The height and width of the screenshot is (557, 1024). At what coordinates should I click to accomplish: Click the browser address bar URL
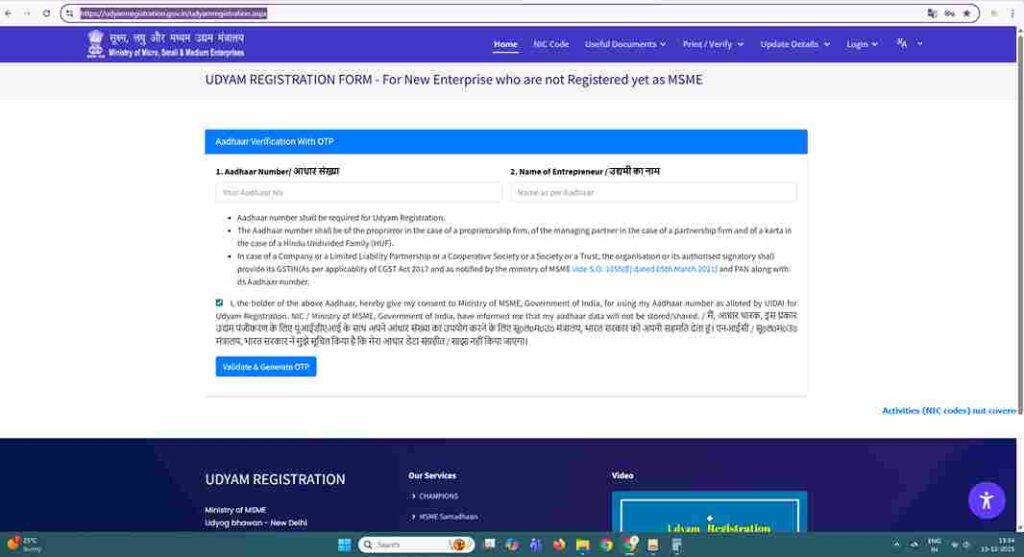(x=174, y=13)
